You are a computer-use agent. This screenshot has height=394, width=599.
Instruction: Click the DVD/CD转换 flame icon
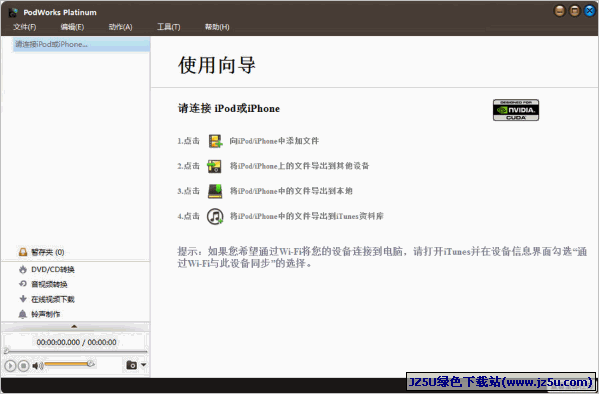coord(23,269)
